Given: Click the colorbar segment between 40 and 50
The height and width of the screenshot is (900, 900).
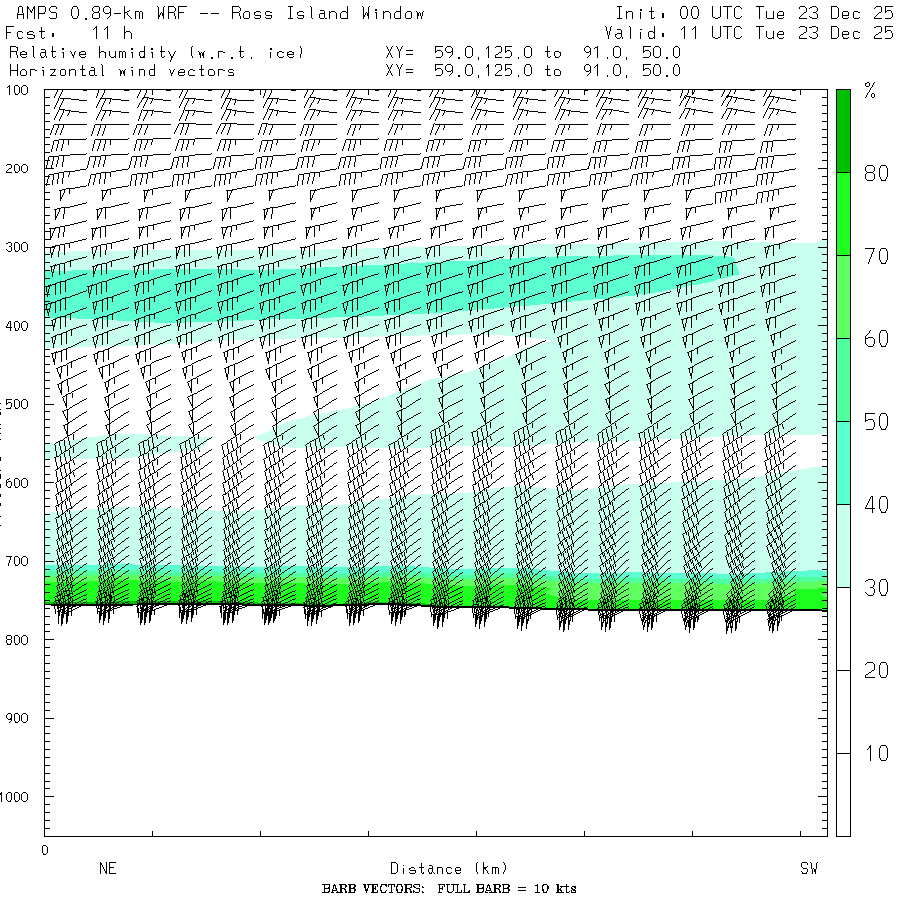Looking at the screenshot, I should coord(843,462).
